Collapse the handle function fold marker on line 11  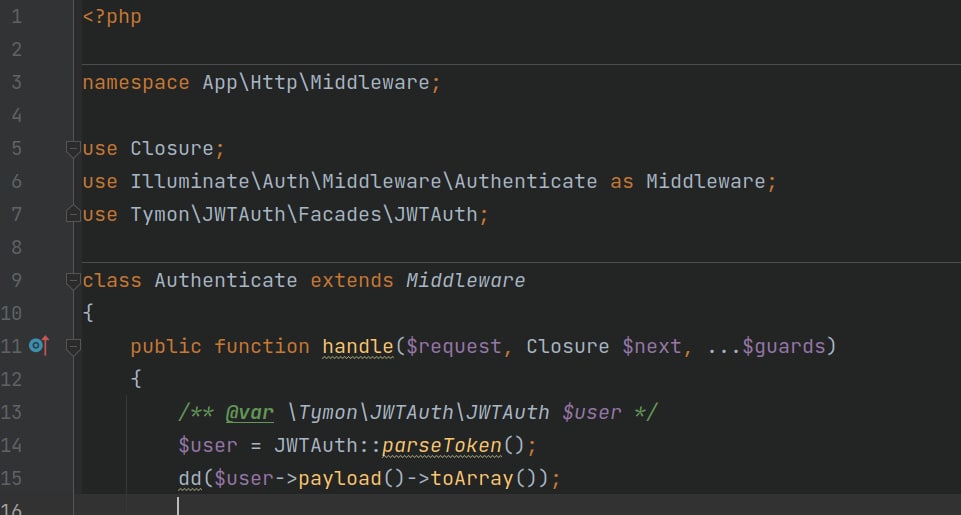[73, 346]
